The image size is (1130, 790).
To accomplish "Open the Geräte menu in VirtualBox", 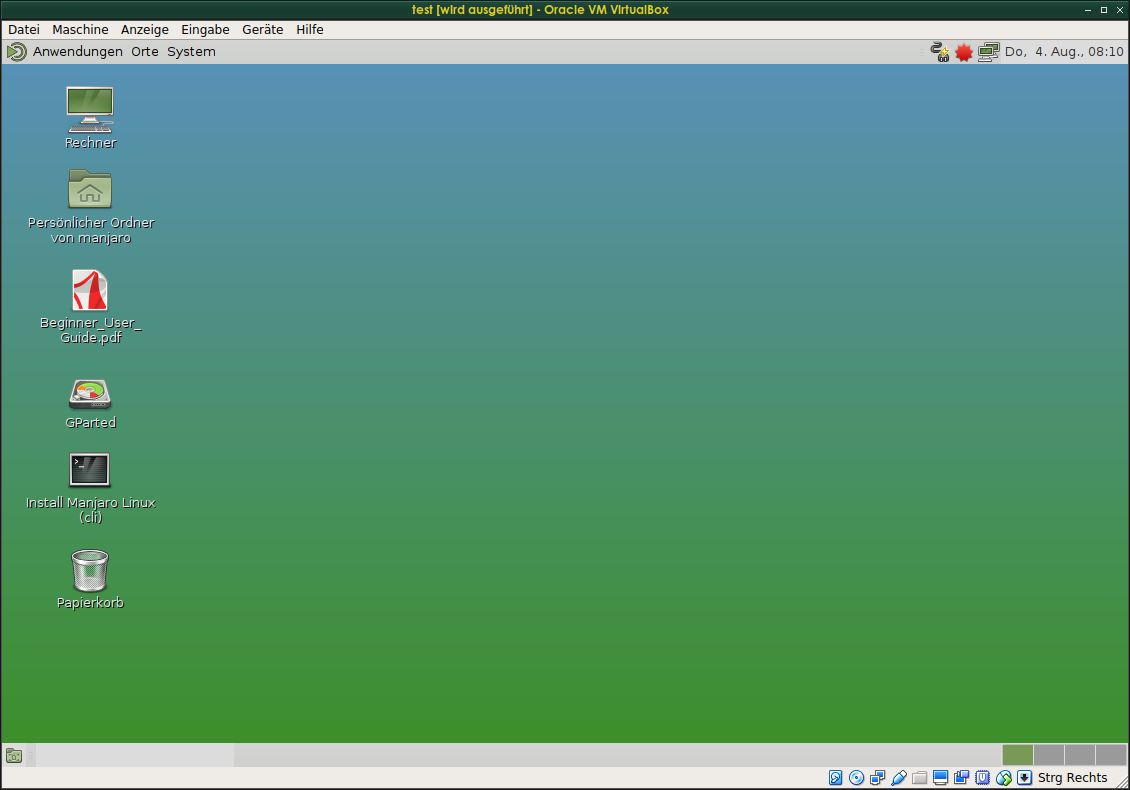I will tap(262, 30).
